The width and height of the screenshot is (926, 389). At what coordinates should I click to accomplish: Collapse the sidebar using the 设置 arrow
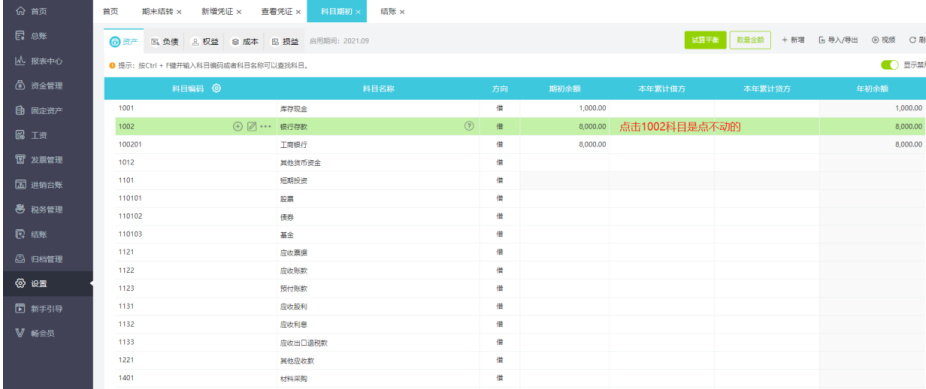pos(91,284)
